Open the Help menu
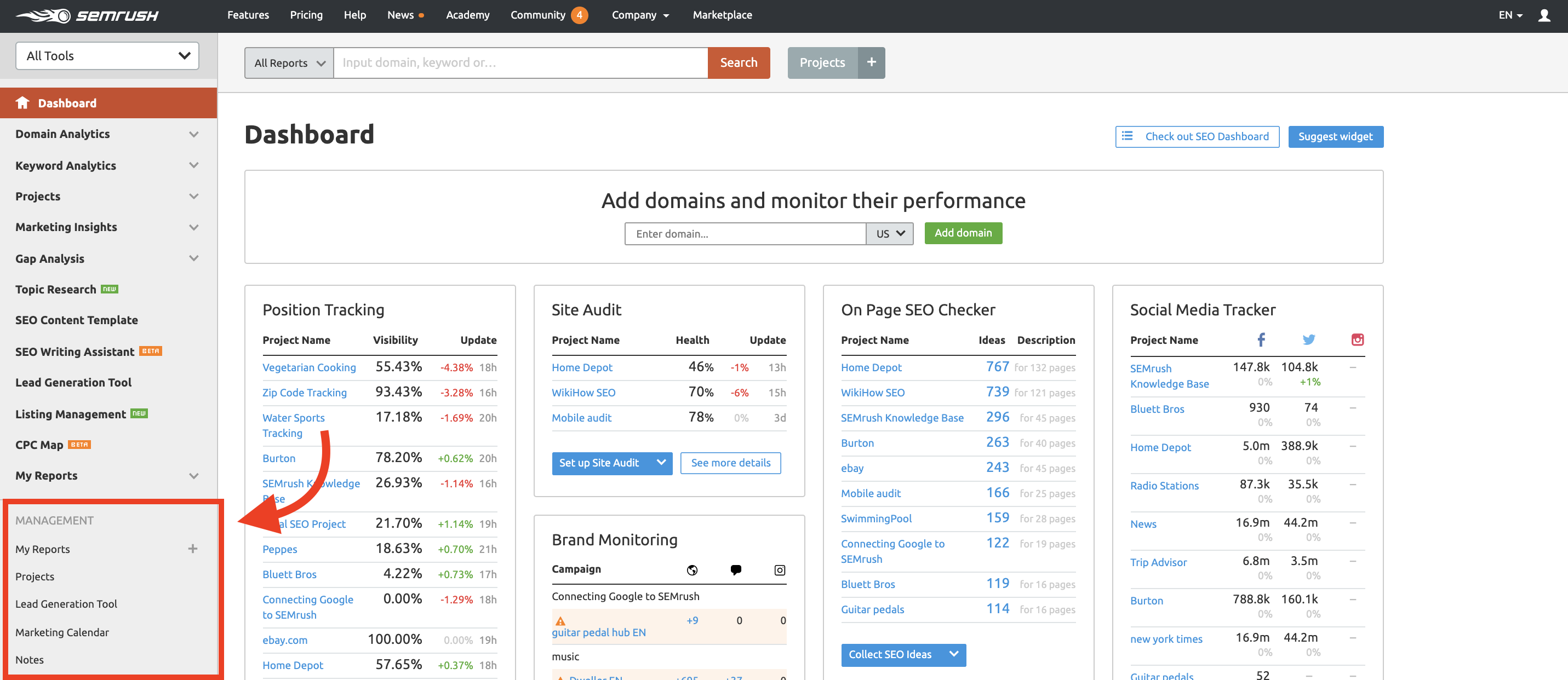 tap(355, 15)
